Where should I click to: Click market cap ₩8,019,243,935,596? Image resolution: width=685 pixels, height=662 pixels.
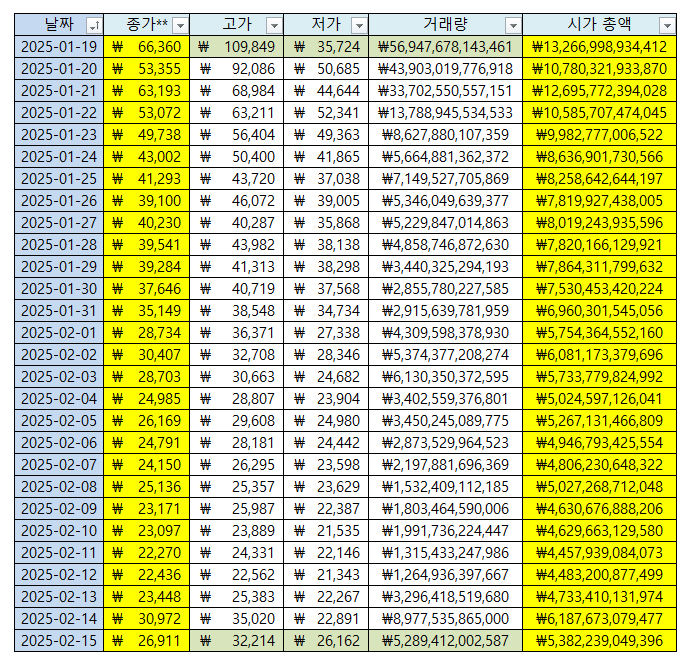click(x=599, y=222)
